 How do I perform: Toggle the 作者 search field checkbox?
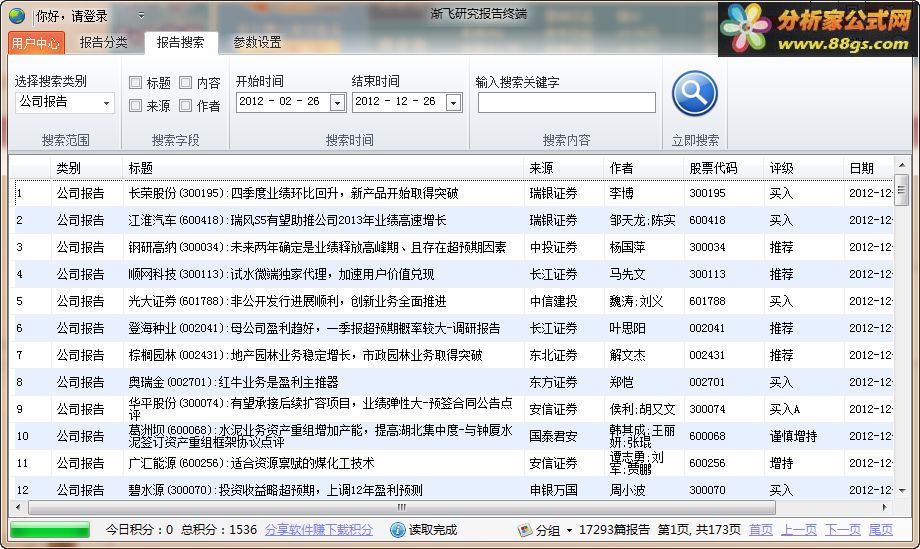click(185, 106)
